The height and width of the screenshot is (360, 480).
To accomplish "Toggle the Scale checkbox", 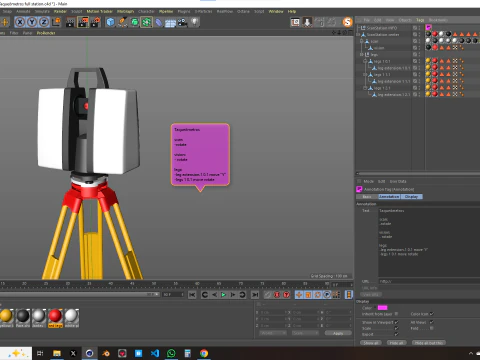I will (x=396, y=328).
